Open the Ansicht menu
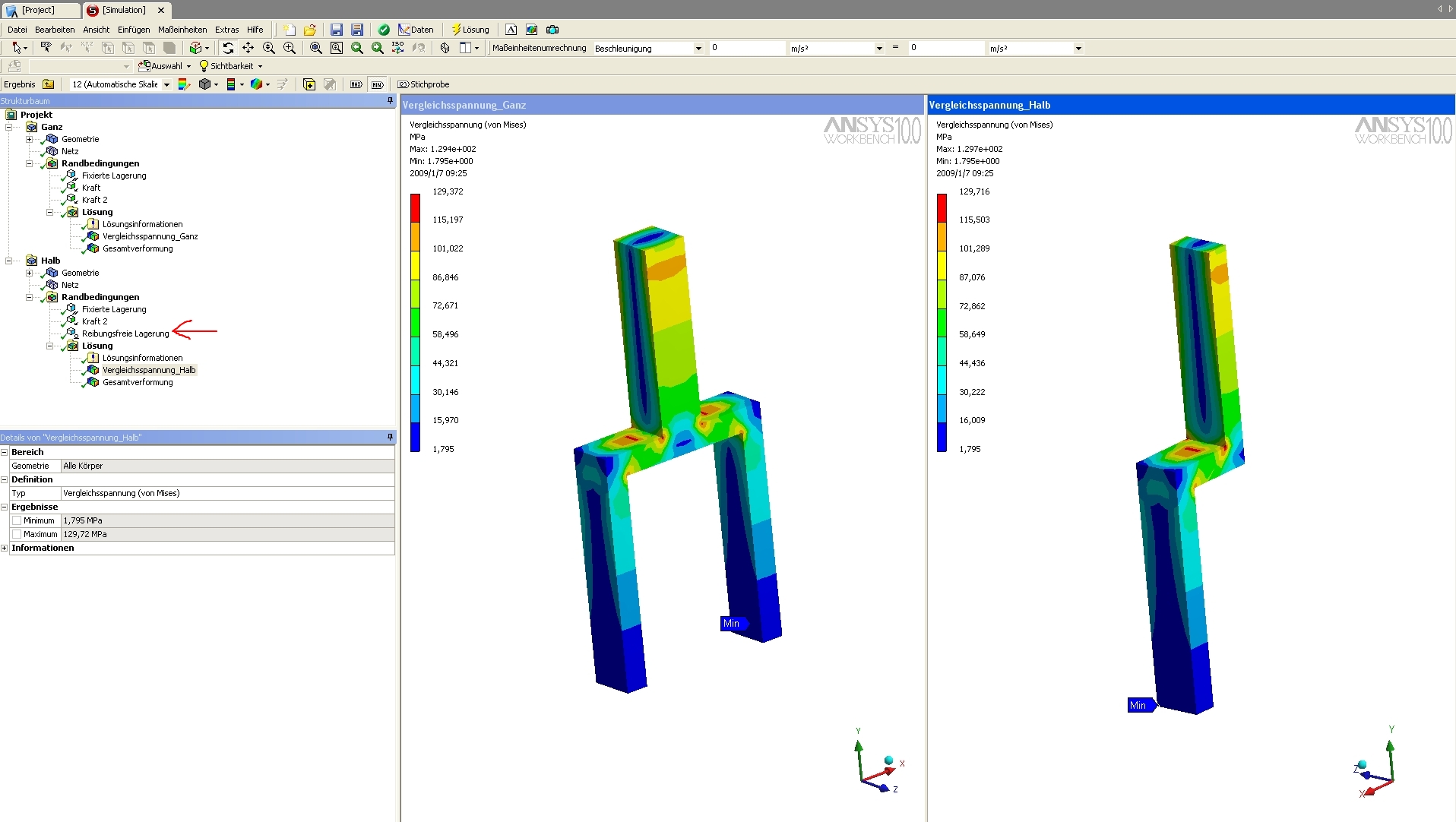 [97, 30]
